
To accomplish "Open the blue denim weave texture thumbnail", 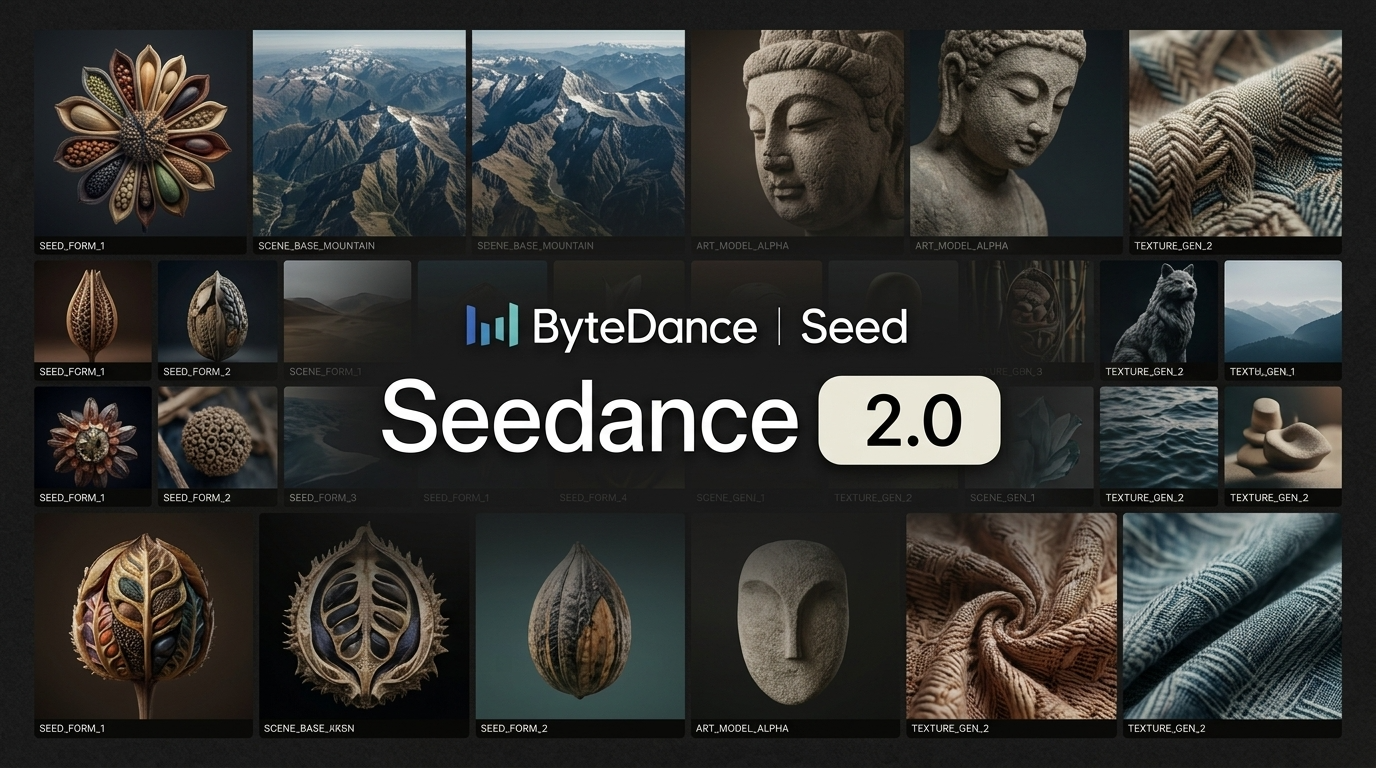I will 1232,616.
